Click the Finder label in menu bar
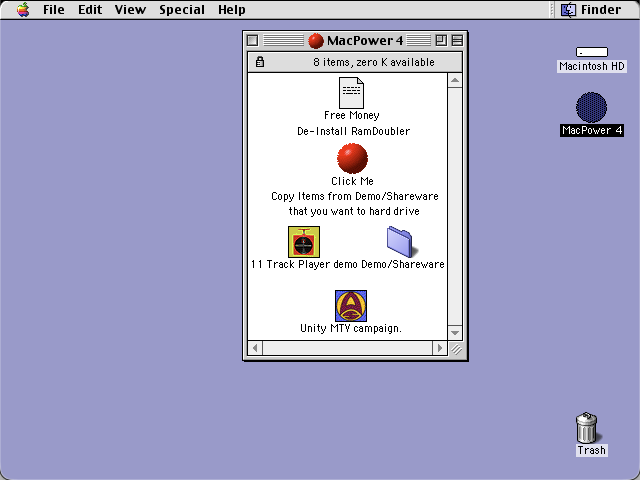The height and width of the screenshot is (480, 640). pyautogui.click(x=601, y=9)
